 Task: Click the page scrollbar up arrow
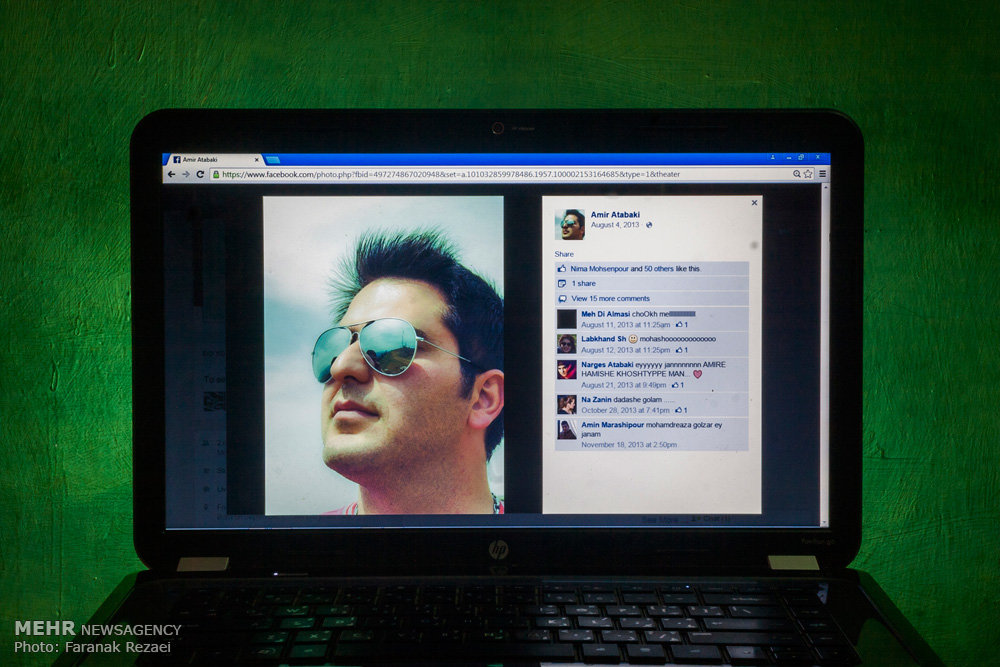click(x=825, y=188)
